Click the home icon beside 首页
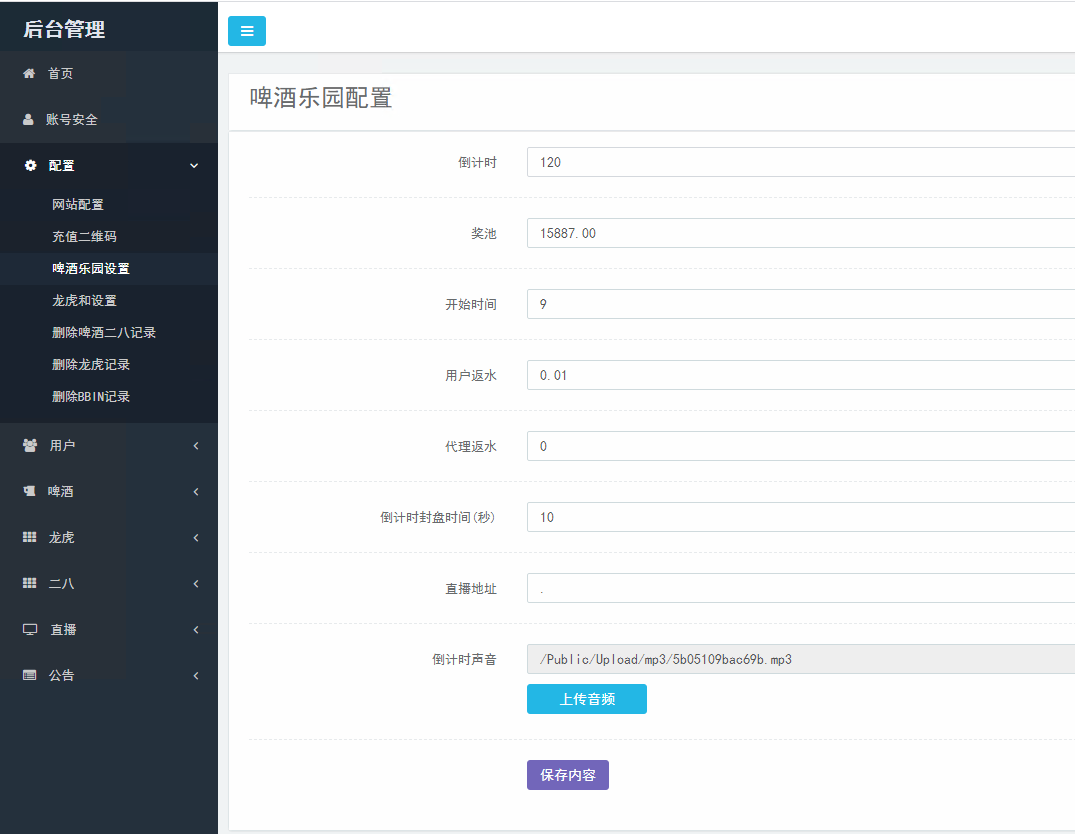 coord(29,73)
